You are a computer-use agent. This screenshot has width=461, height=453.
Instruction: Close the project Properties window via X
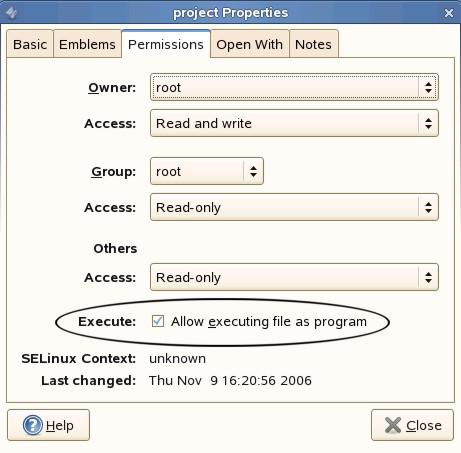point(449,13)
